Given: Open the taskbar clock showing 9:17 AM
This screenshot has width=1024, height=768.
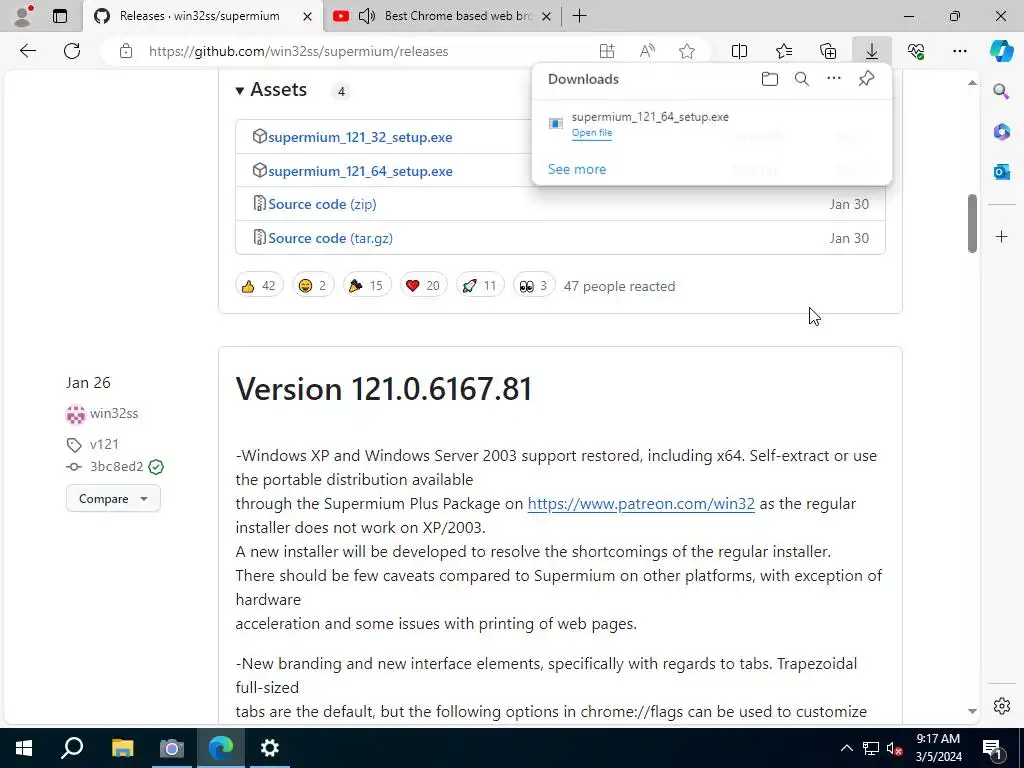Looking at the screenshot, I should pyautogui.click(x=938, y=748).
